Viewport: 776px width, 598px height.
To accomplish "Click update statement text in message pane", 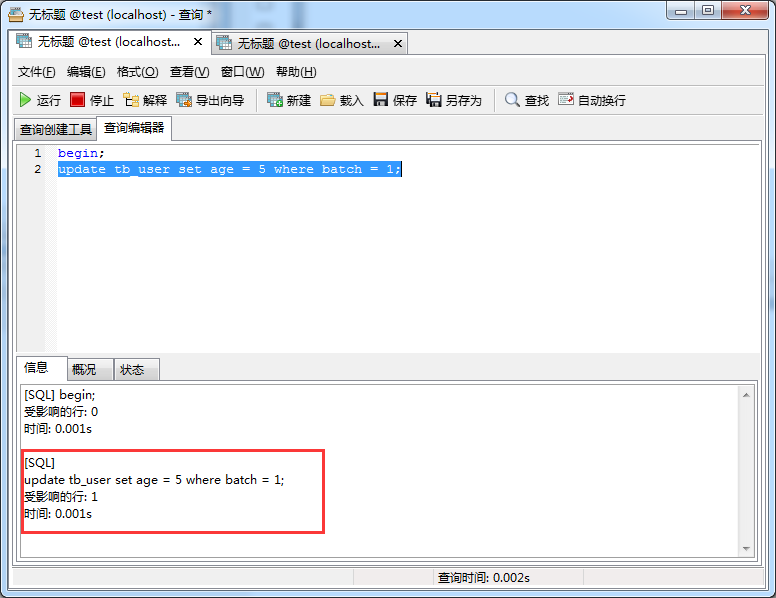I will tap(154, 480).
